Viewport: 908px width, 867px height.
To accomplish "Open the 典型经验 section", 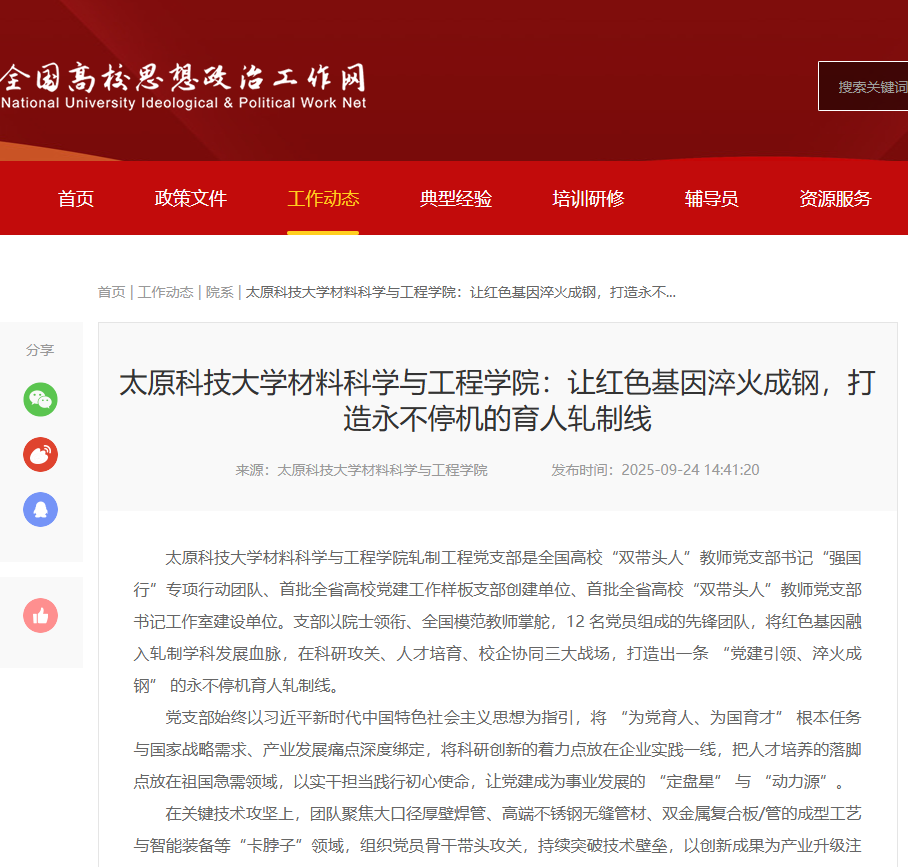I will [456, 199].
